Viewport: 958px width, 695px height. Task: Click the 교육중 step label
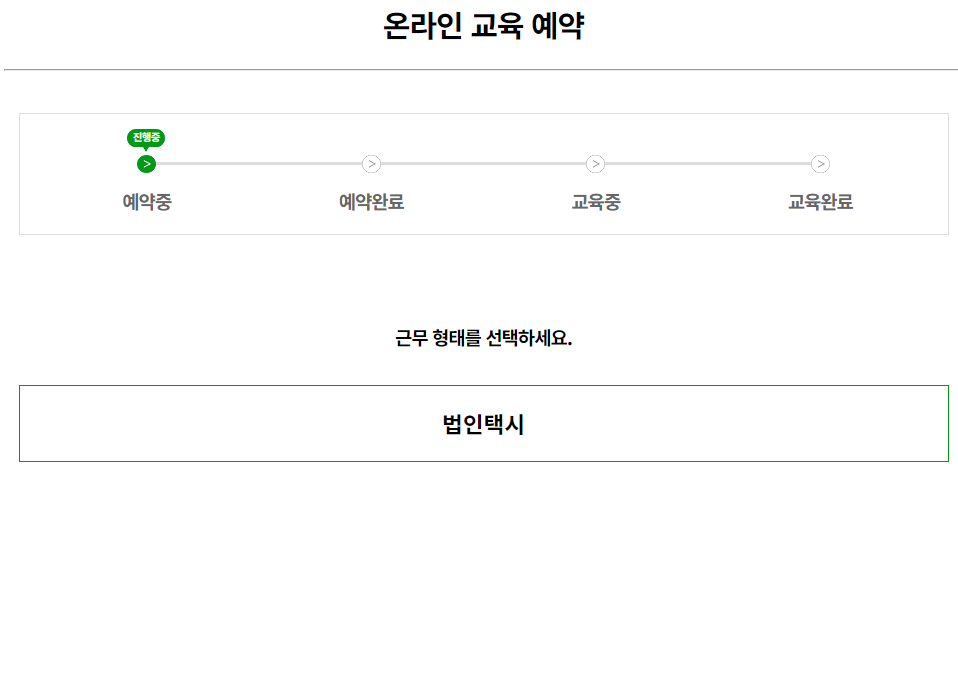point(596,202)
